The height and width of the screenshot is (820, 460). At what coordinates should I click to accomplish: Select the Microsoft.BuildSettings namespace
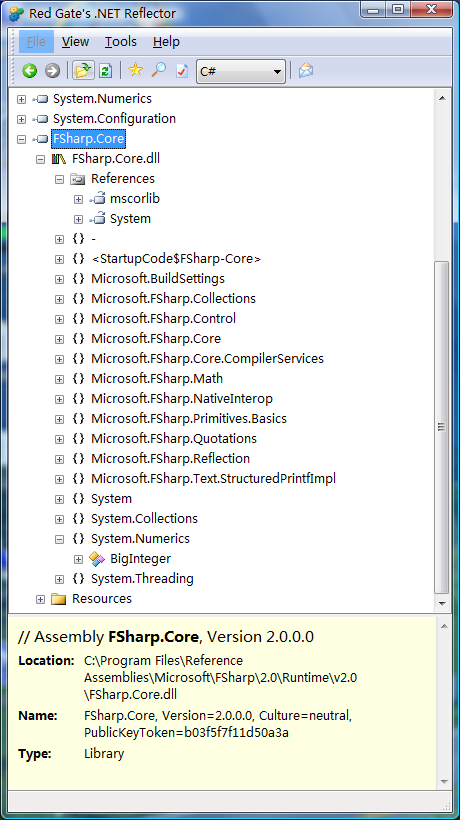[x=158, y=278]
